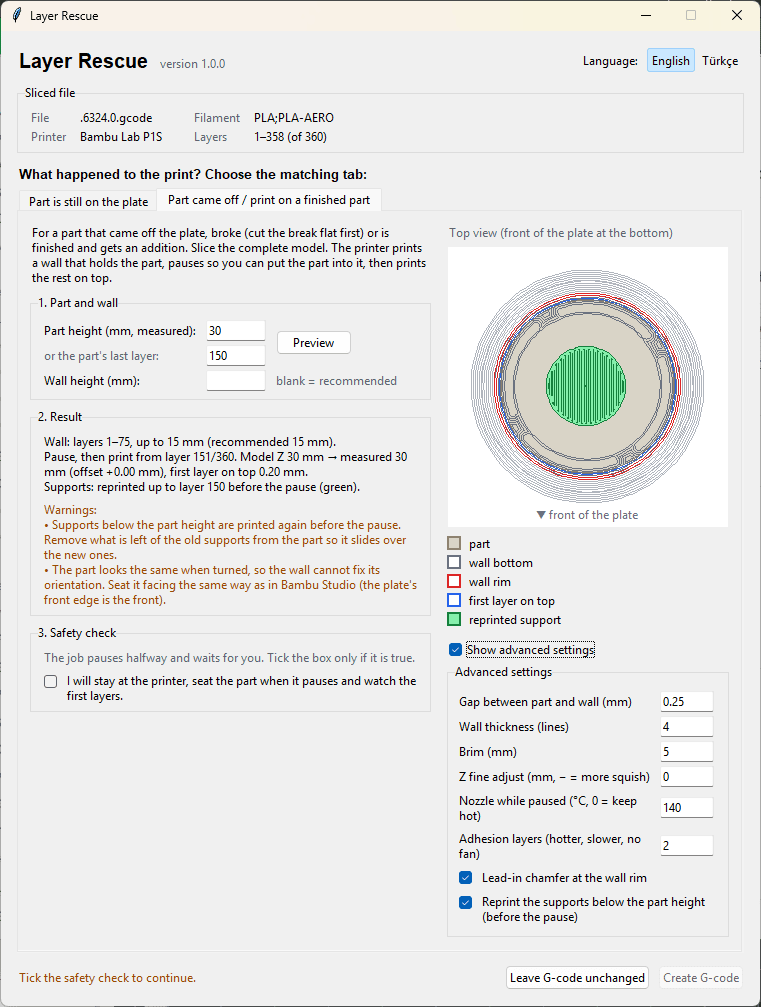This screenshot has width=761, height=1007.
Task: Click the 'version 1.0.0' label
Action: tap(193, 64)
